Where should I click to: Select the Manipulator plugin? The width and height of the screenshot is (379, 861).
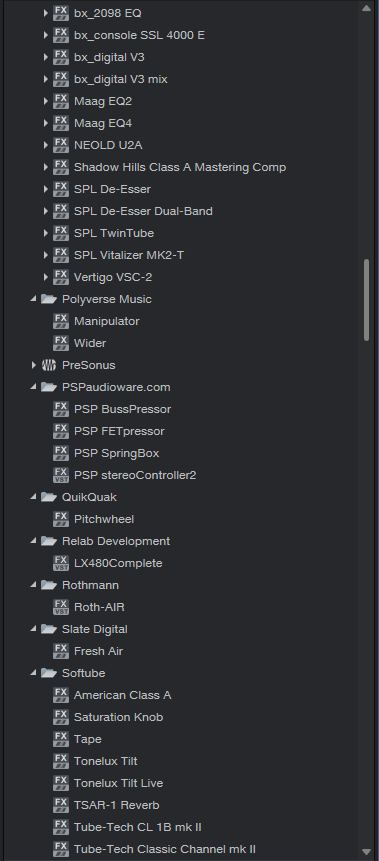107,321
